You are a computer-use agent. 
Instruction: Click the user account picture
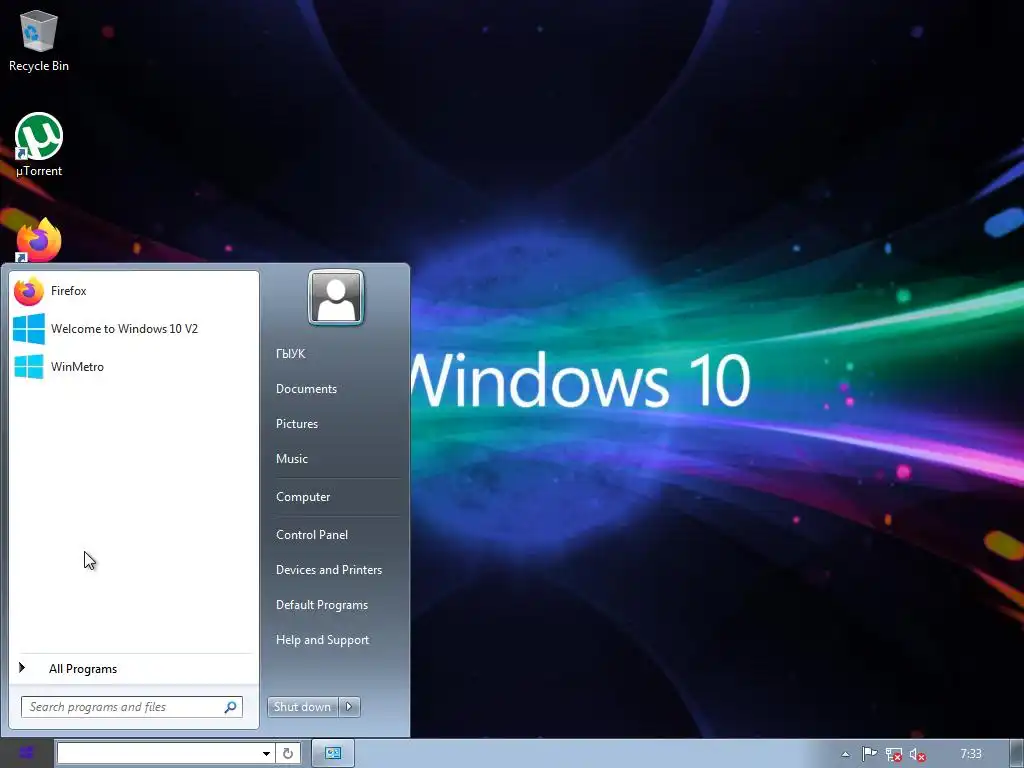336,297
